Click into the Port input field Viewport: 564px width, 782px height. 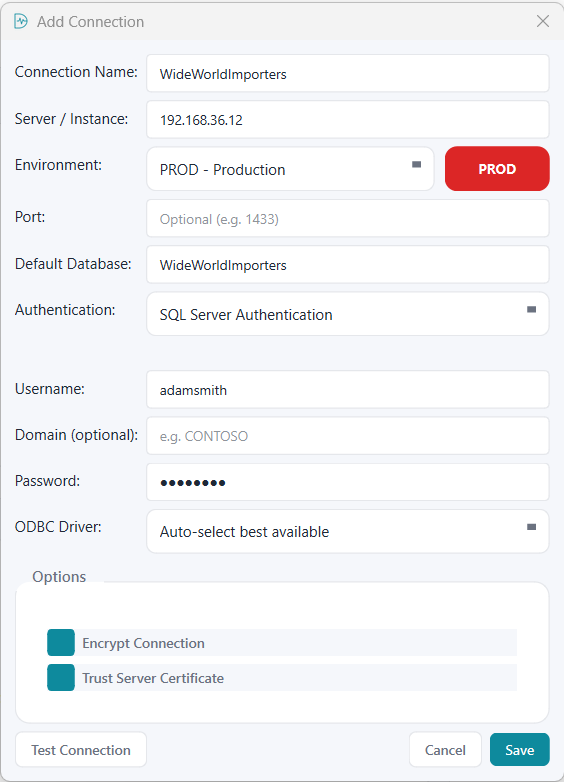[348, 218]
